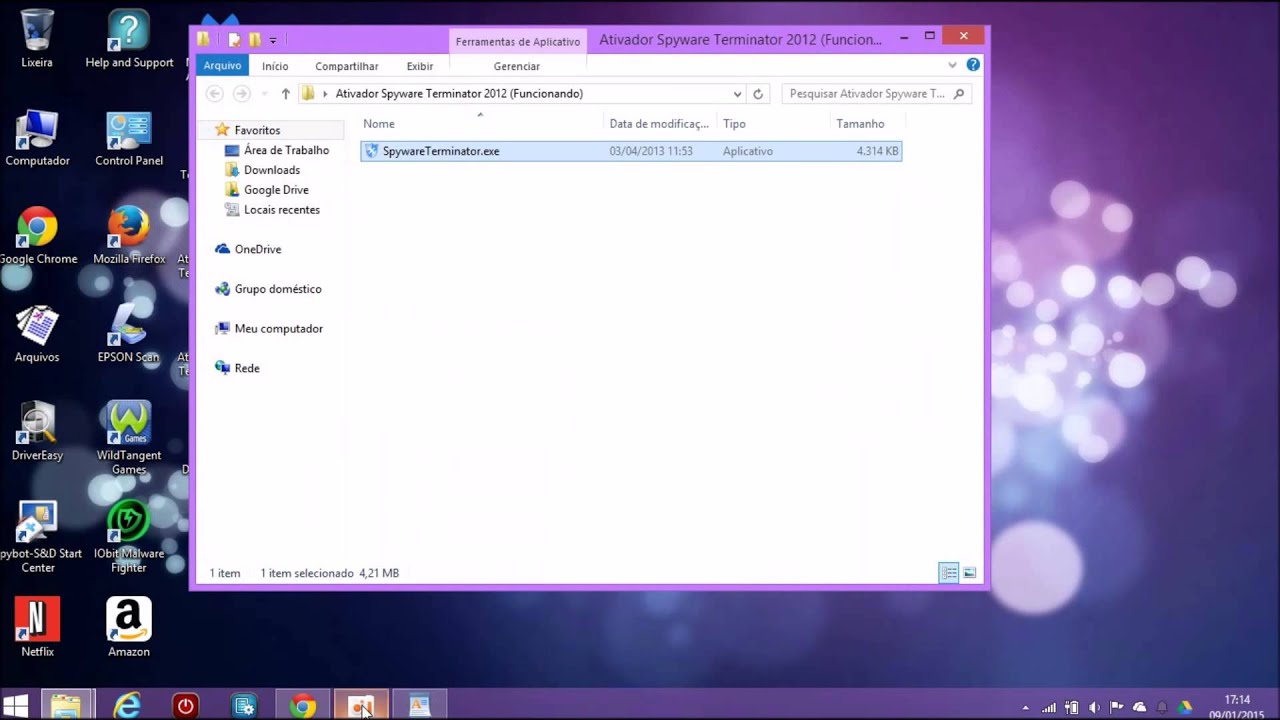Click the Up folder arrow
The image size is (1280, 720).
tap(285, 94)
